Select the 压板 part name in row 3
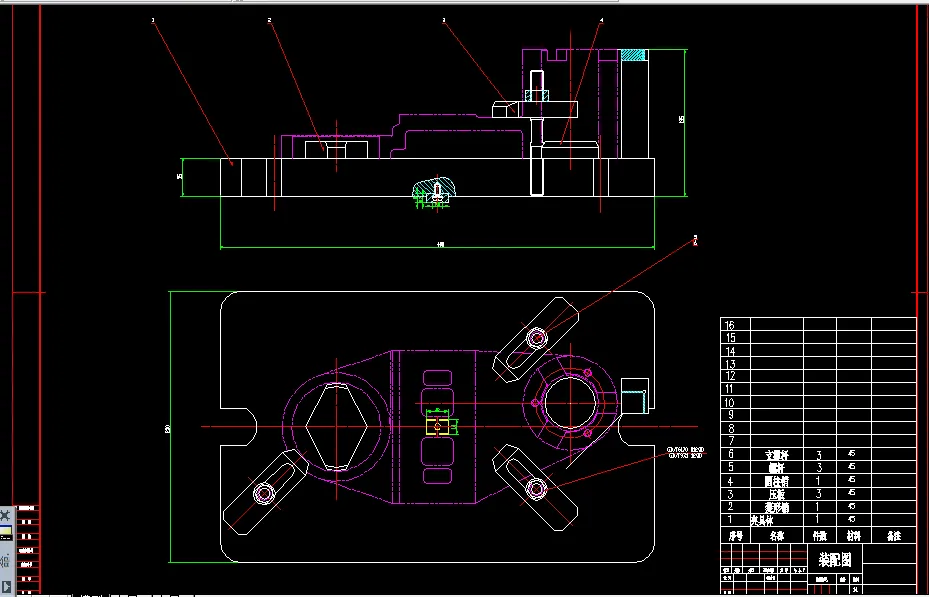The image size is (929, 597). pyautogui.click(x=776, y=495)
